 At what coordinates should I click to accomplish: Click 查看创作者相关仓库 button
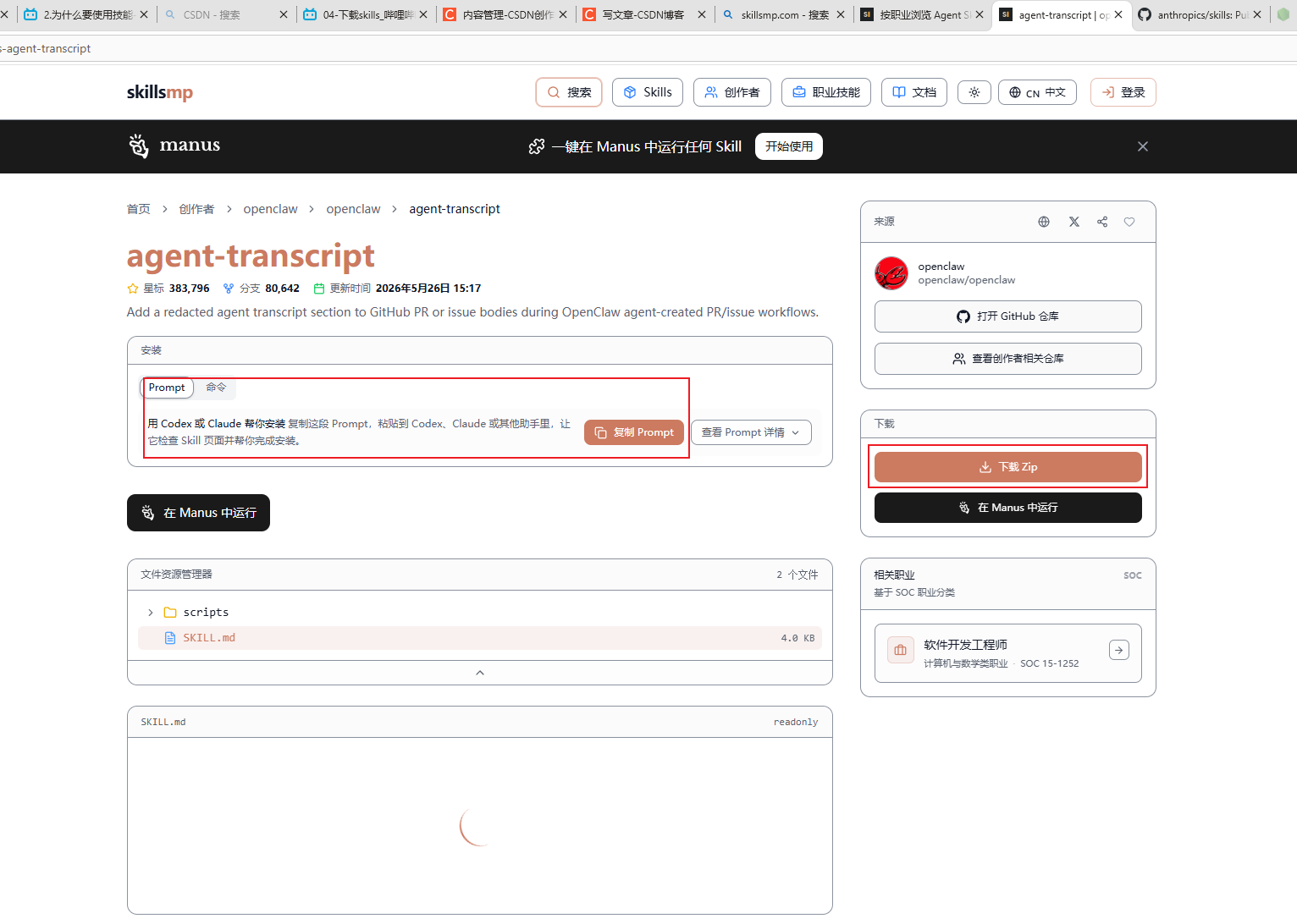pos(1008,359)
